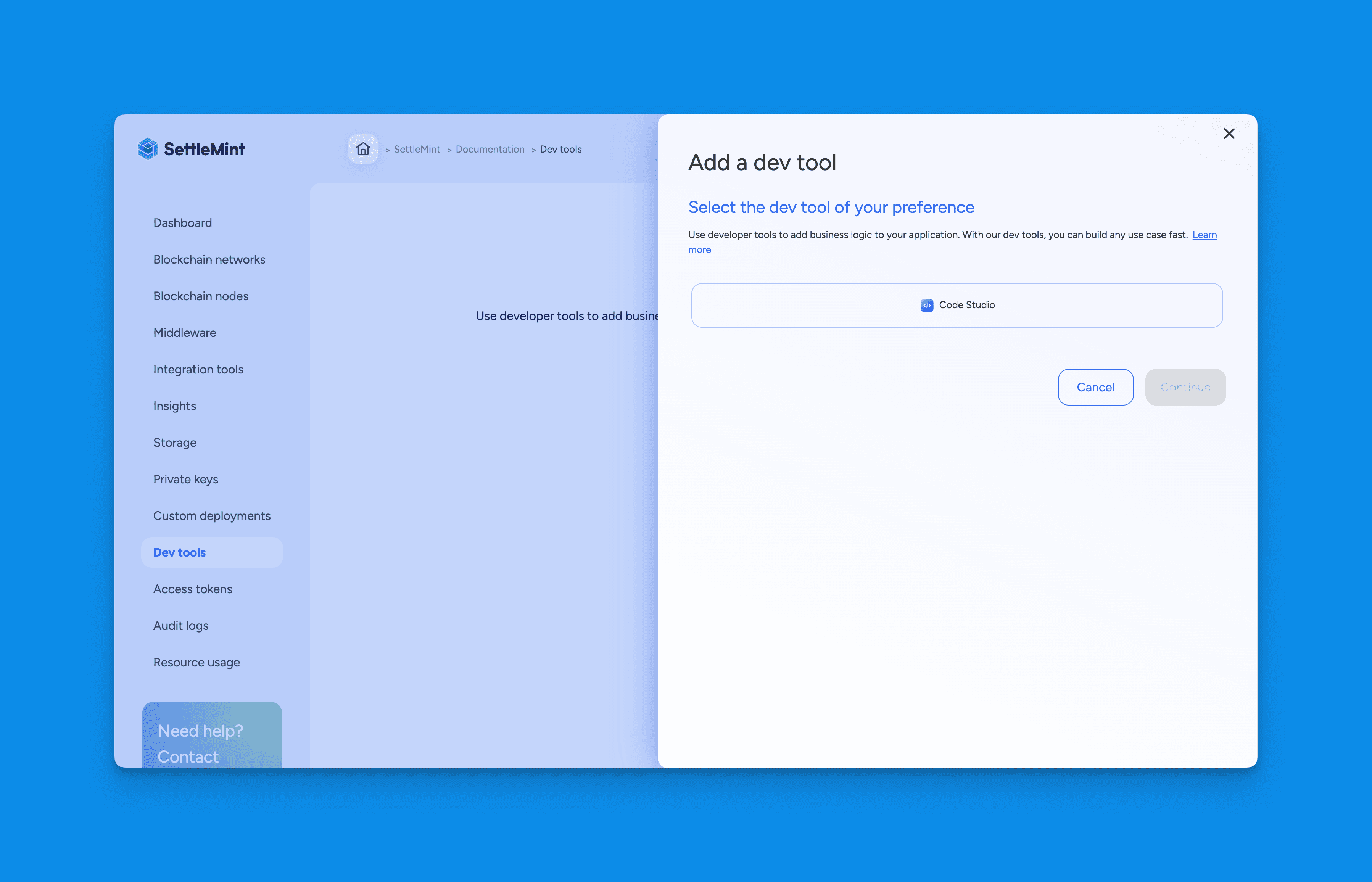Viewport: 1372px width, 882px height.
Task: Click the Private keys sidebar icon
Action: pos(186,478)
